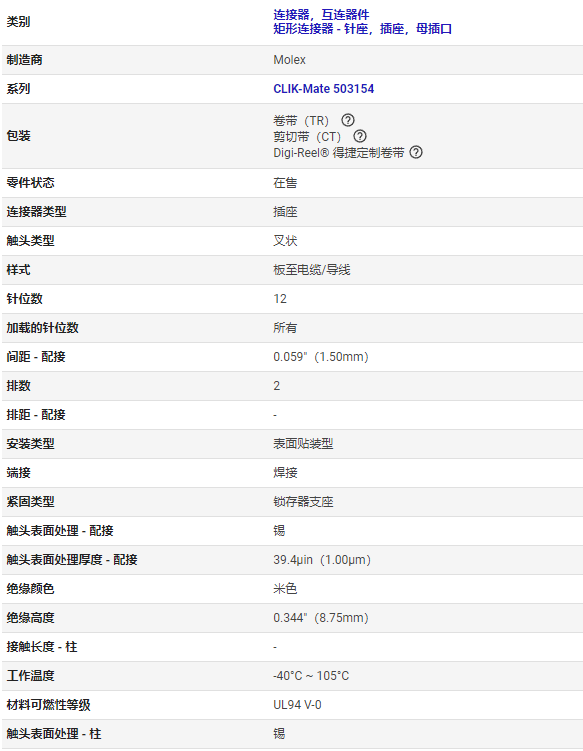583x751 pixels.
Task: Open the 连接器，互连器件 category link
Action: (x=321, y=14)
